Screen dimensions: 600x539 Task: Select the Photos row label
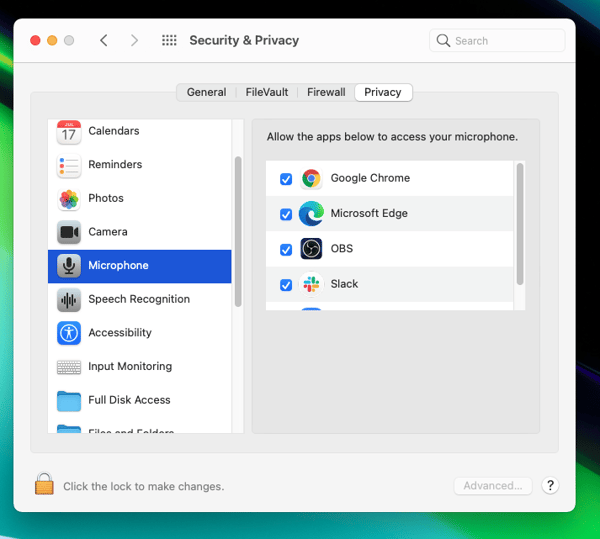point(106,198)
